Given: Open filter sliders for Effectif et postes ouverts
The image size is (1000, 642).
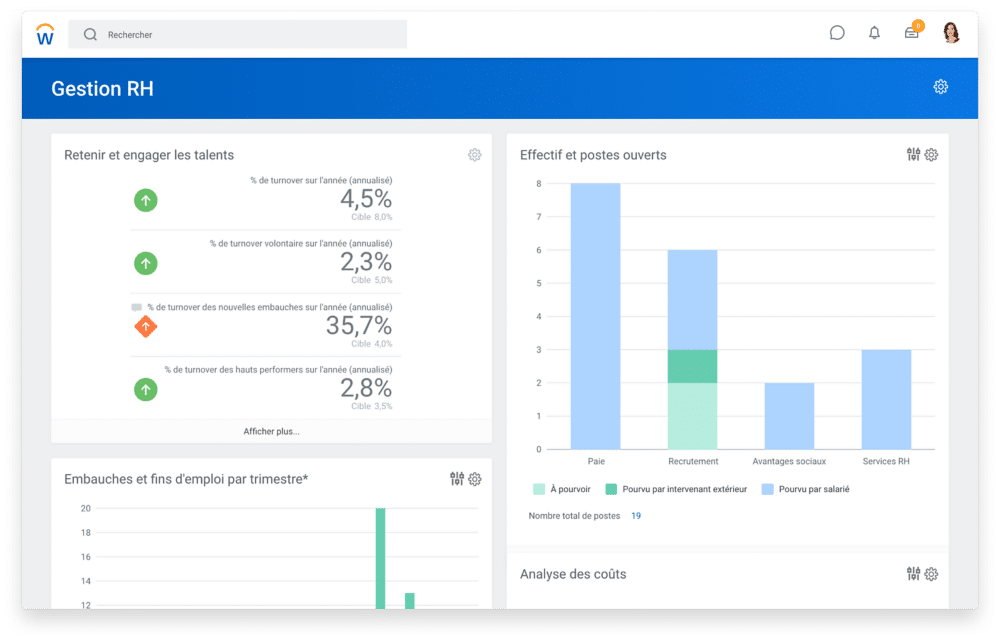Looking at the screenshot, I should [913, 155].
